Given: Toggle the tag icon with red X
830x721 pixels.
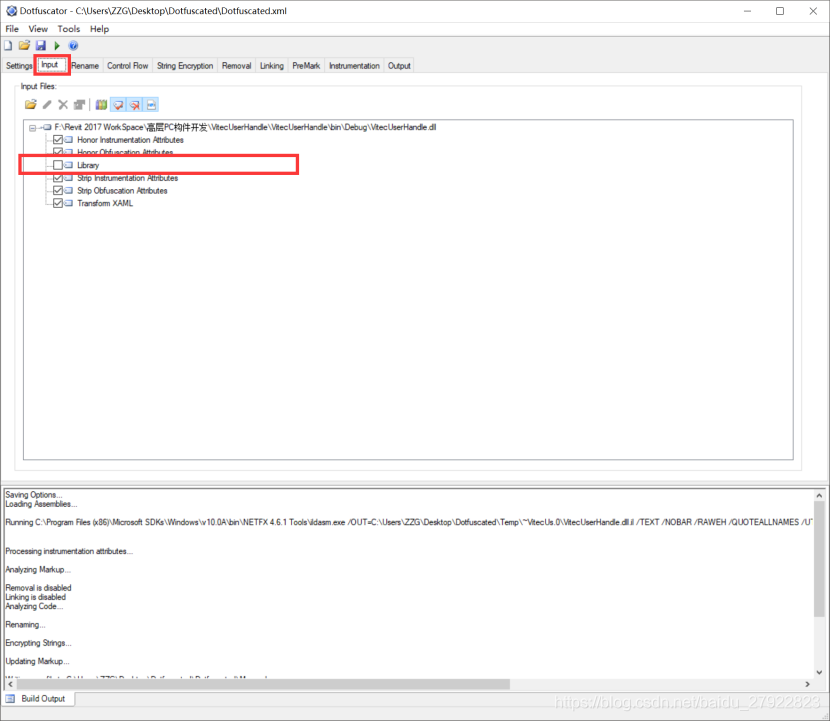Looking at the screenshot, I should click(x=135, y=105).
